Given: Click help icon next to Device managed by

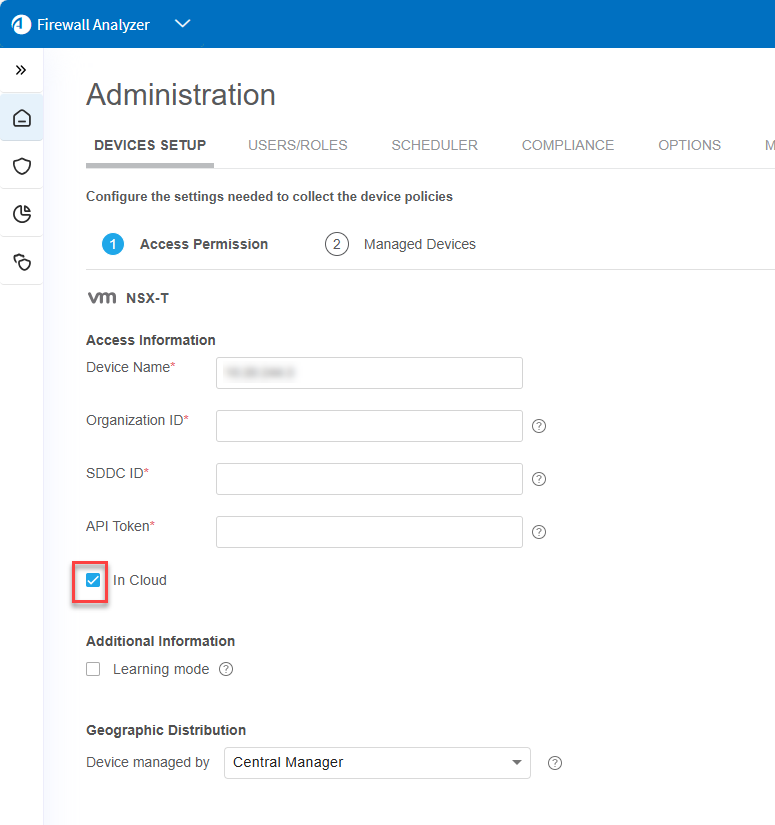Looking at the screenshot, I should [555, 763].
